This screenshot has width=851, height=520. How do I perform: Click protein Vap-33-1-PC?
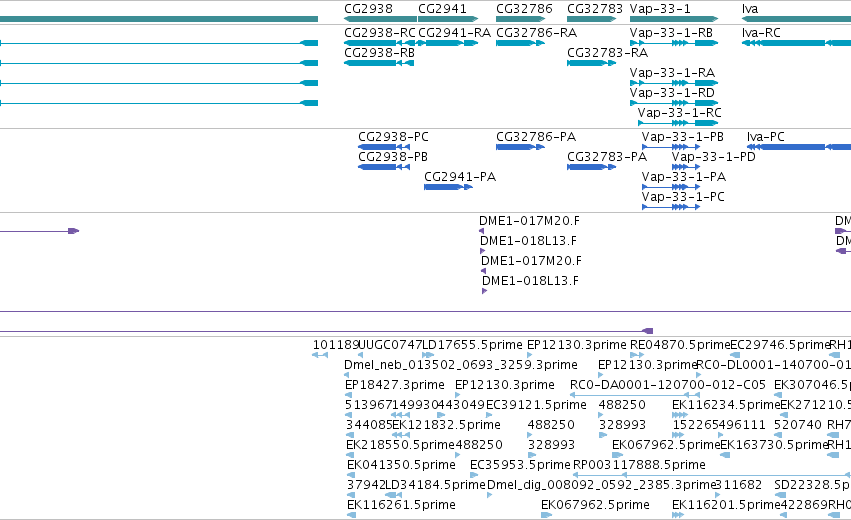point(671,207)
